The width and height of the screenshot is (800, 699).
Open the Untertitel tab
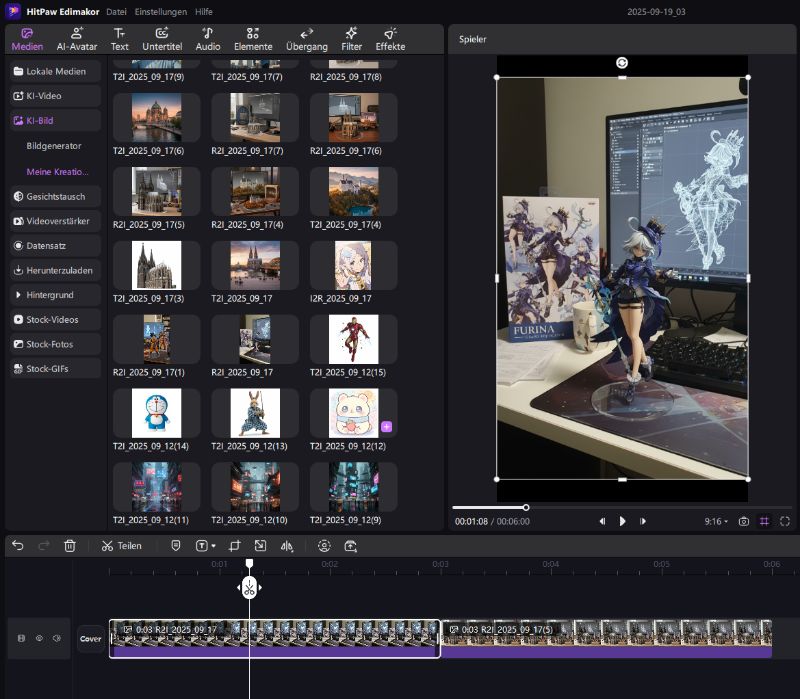(x=162, y=39)
